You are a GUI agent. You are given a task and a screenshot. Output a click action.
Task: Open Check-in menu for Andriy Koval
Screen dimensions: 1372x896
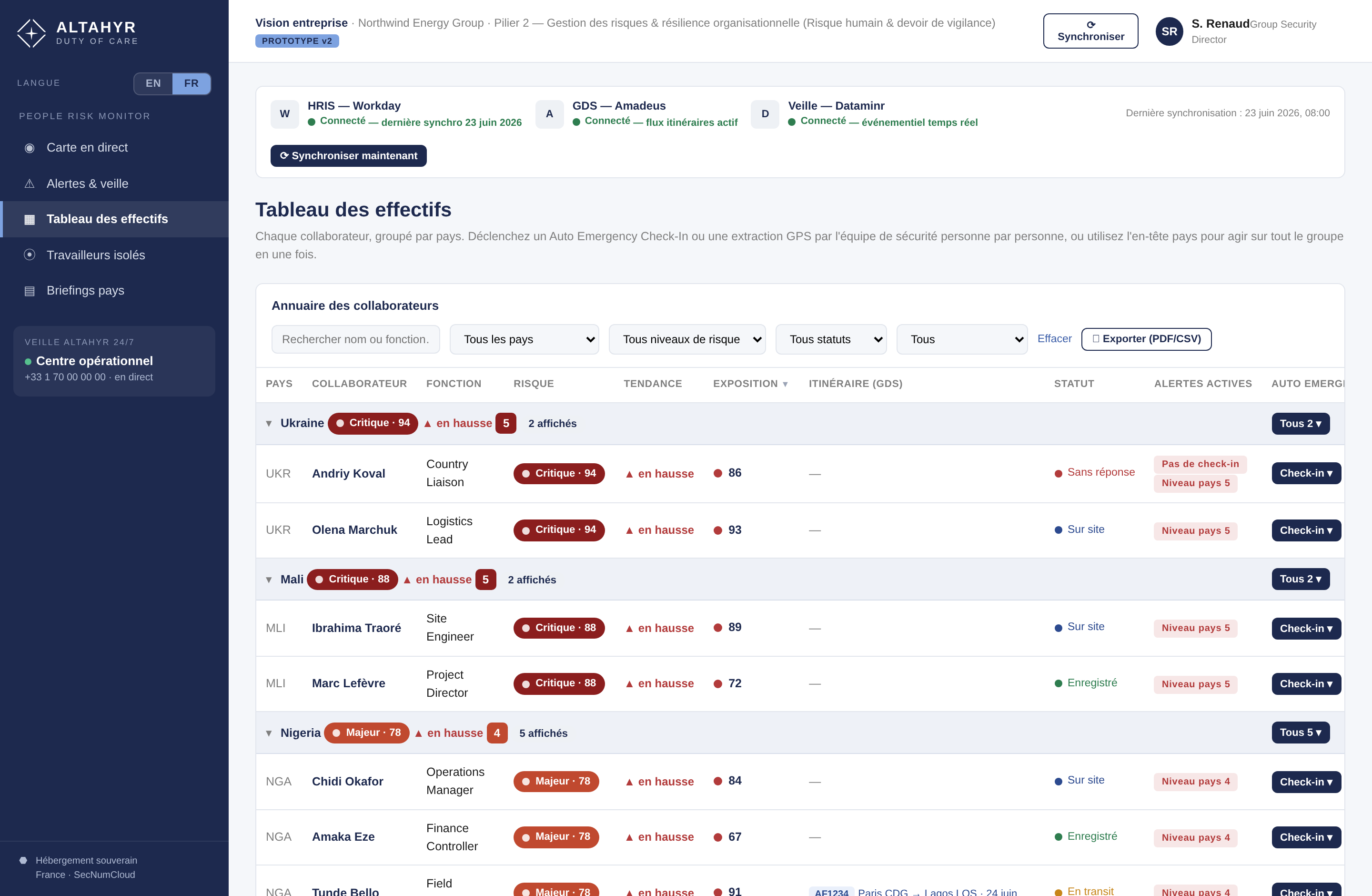[1306, 473]
